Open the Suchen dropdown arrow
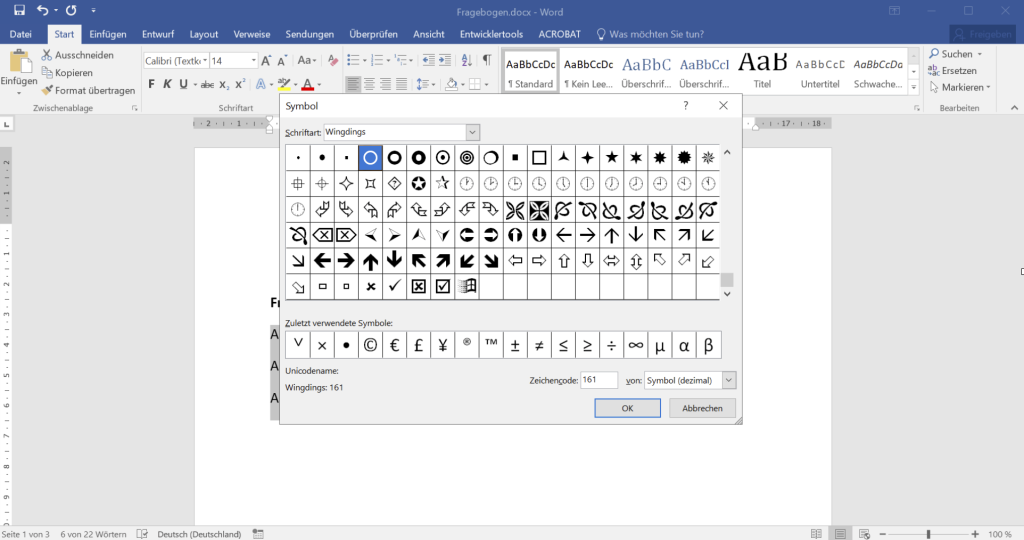The height and width of the screenshot is (540, 1024). [x=980, y=54]
